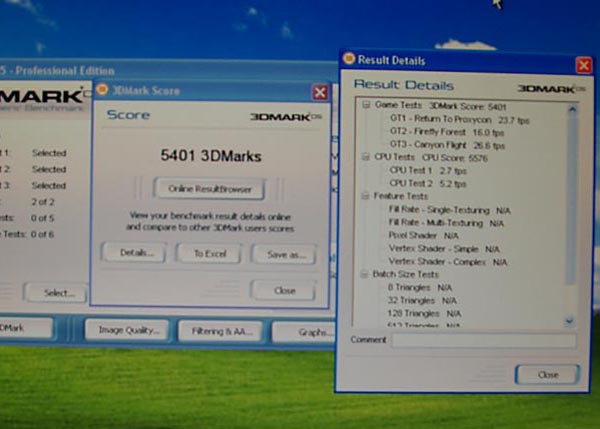600x429 pixels.
Task: Select GT2 - Firefly Forest row
Action: coord(447,132)
